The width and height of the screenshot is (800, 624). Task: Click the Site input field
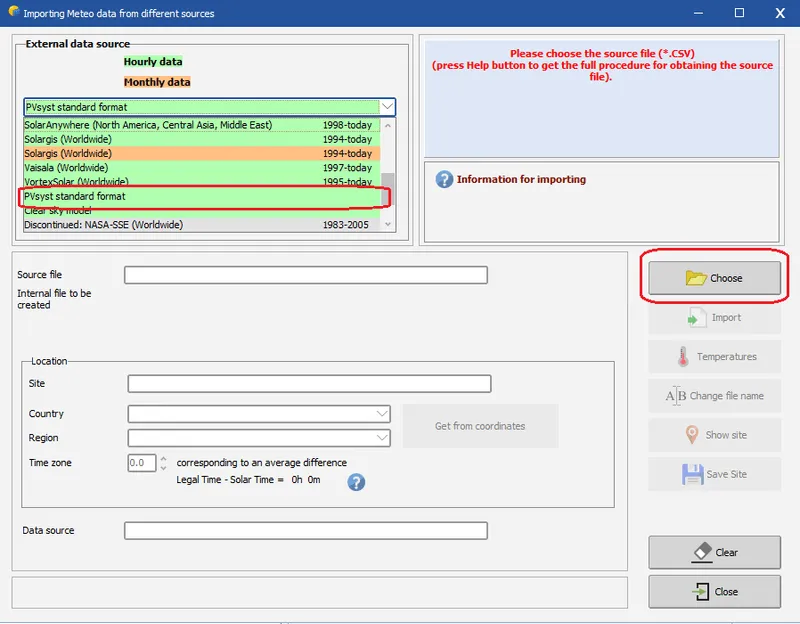click(x=309, y=384)
